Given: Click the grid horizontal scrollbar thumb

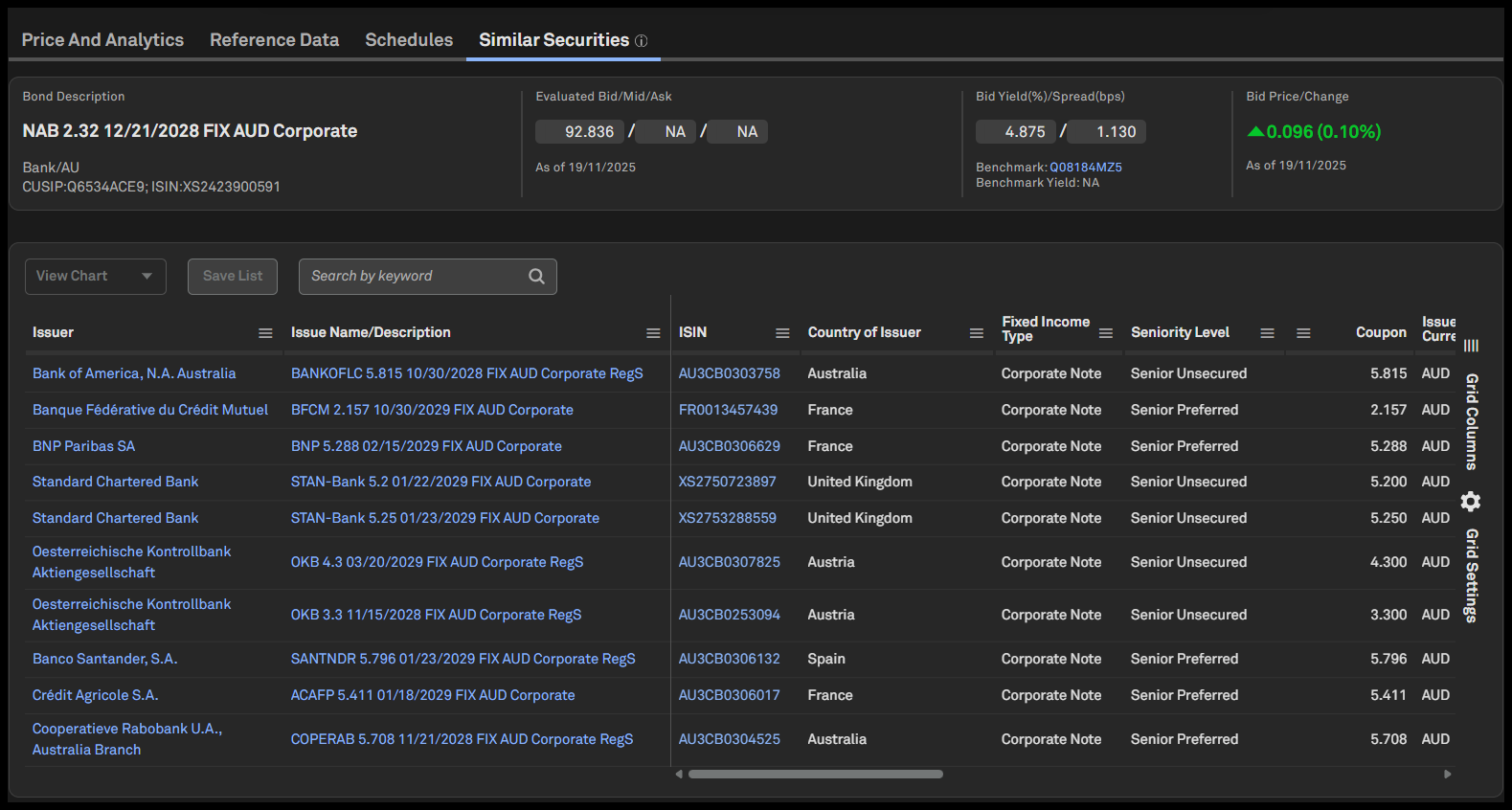Looking at the screenshot, I should point(815,774).
